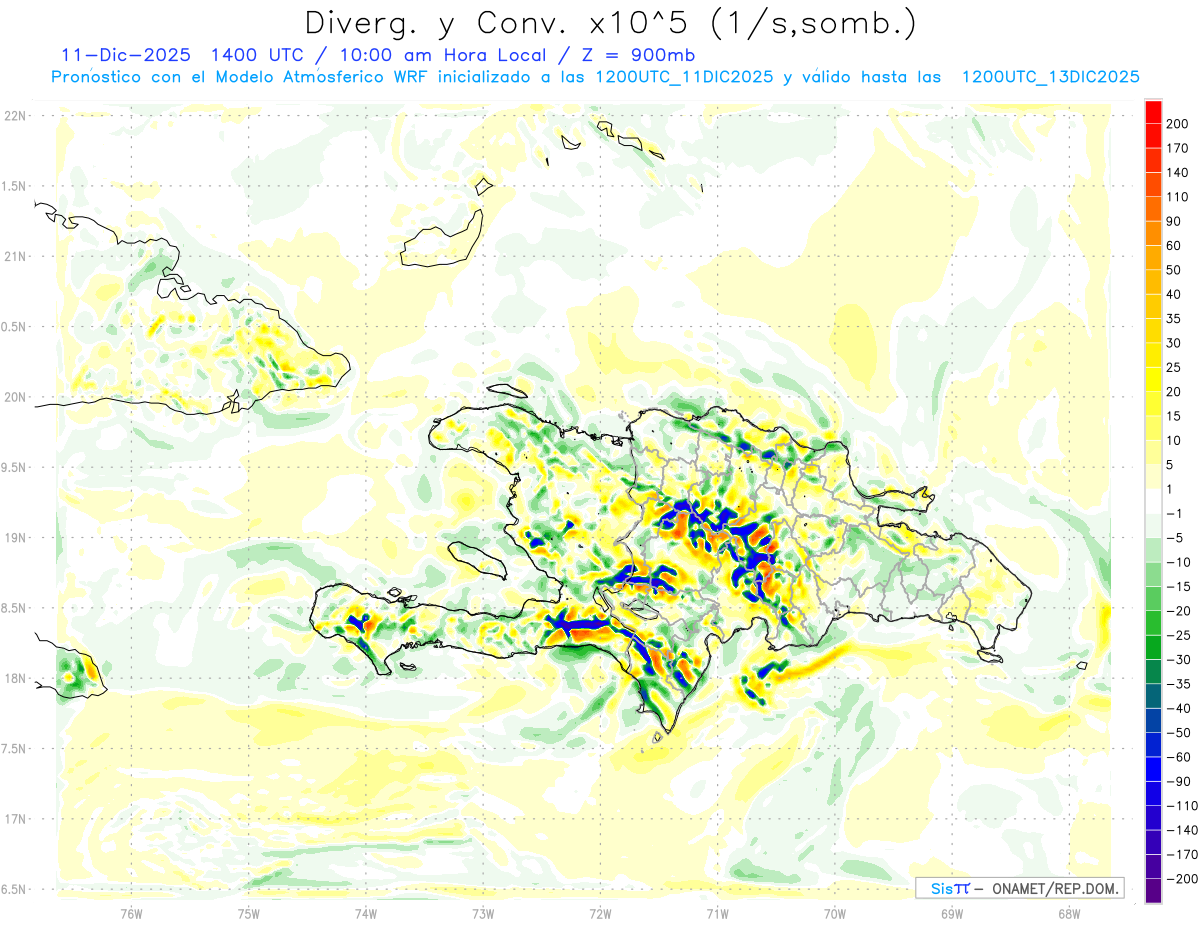
Task: Click the "71W" longitude label
Action: tap(717, 914)
